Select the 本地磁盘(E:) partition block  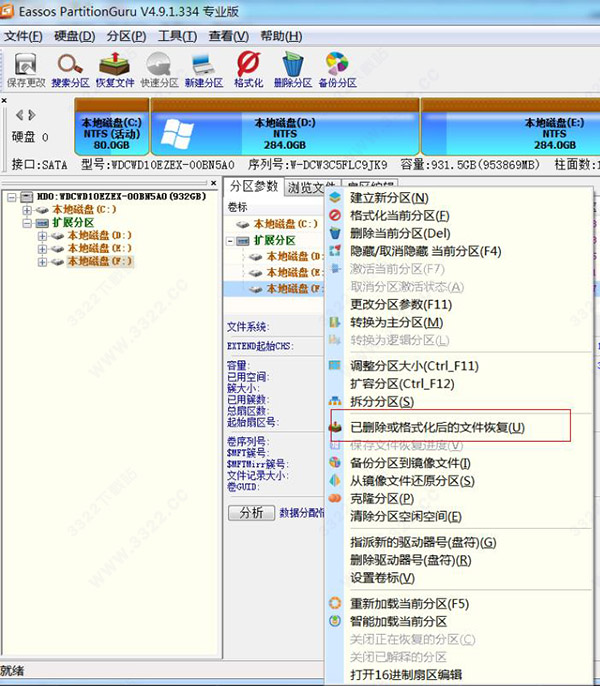[510, 127]
